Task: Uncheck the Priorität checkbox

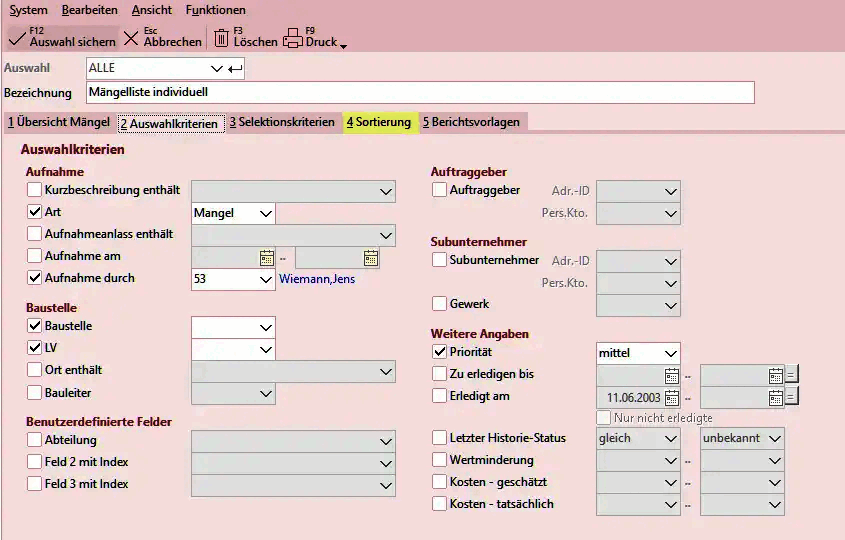Action: [x=439, y=352]
